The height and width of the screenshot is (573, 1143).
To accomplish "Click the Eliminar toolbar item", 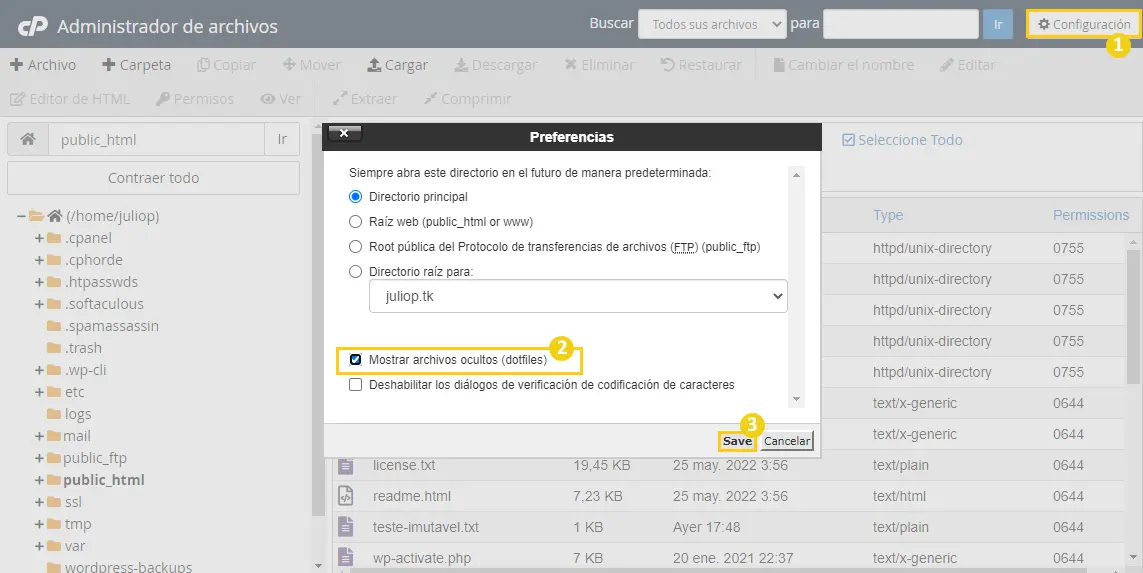I will 599,65.
